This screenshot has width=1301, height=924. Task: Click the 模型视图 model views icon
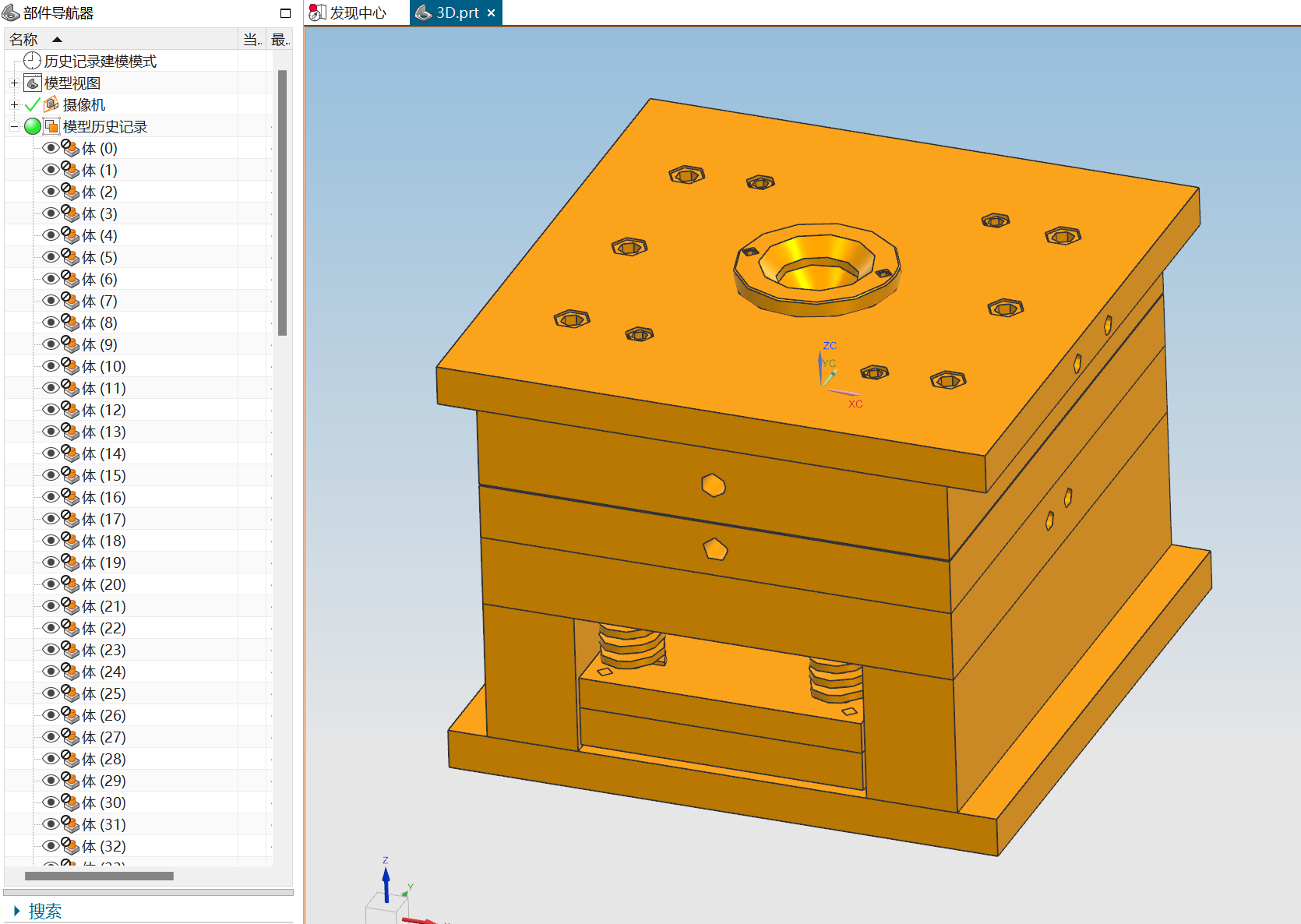(33, 83)
